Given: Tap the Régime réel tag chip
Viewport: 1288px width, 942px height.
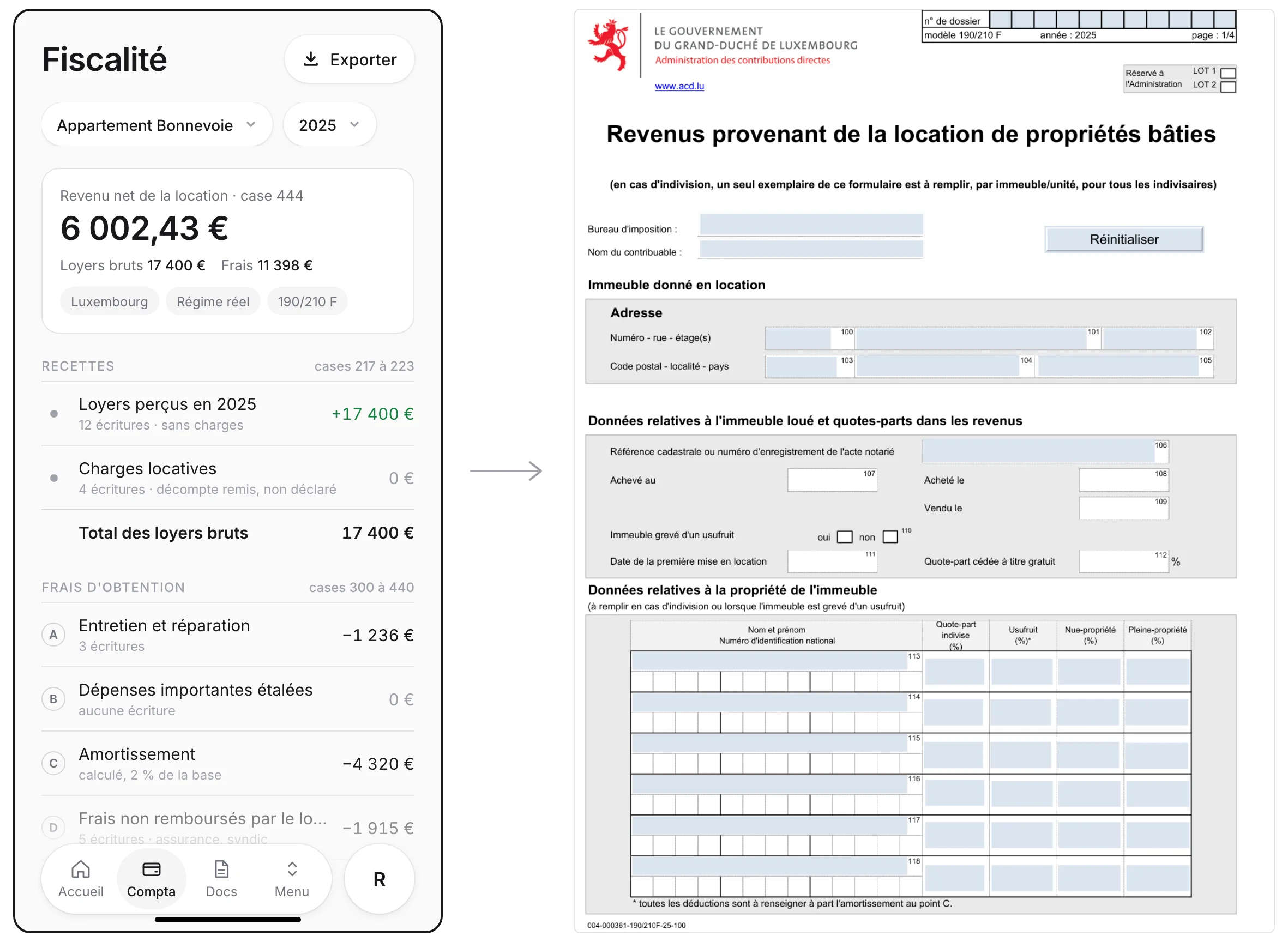Looking at the screenshot, I should [x=213, y=301].
